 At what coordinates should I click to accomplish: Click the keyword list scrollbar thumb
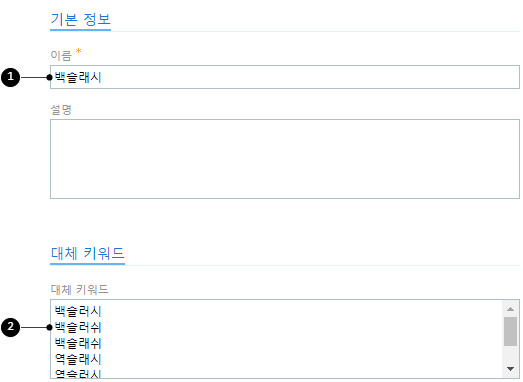point(510,331)
